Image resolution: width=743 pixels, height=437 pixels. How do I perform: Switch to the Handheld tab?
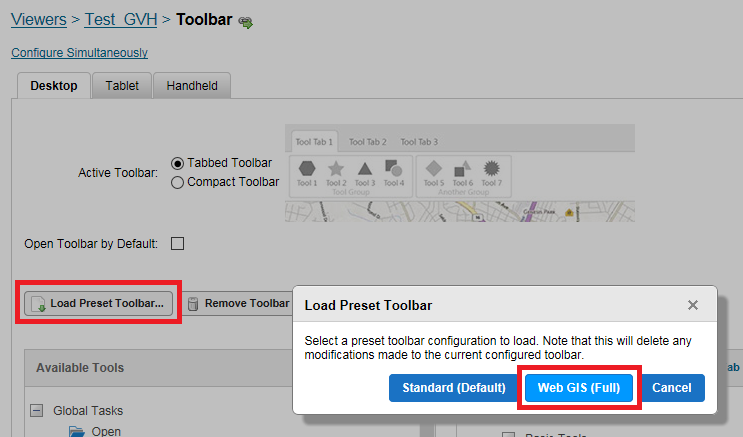click(192, 86)
